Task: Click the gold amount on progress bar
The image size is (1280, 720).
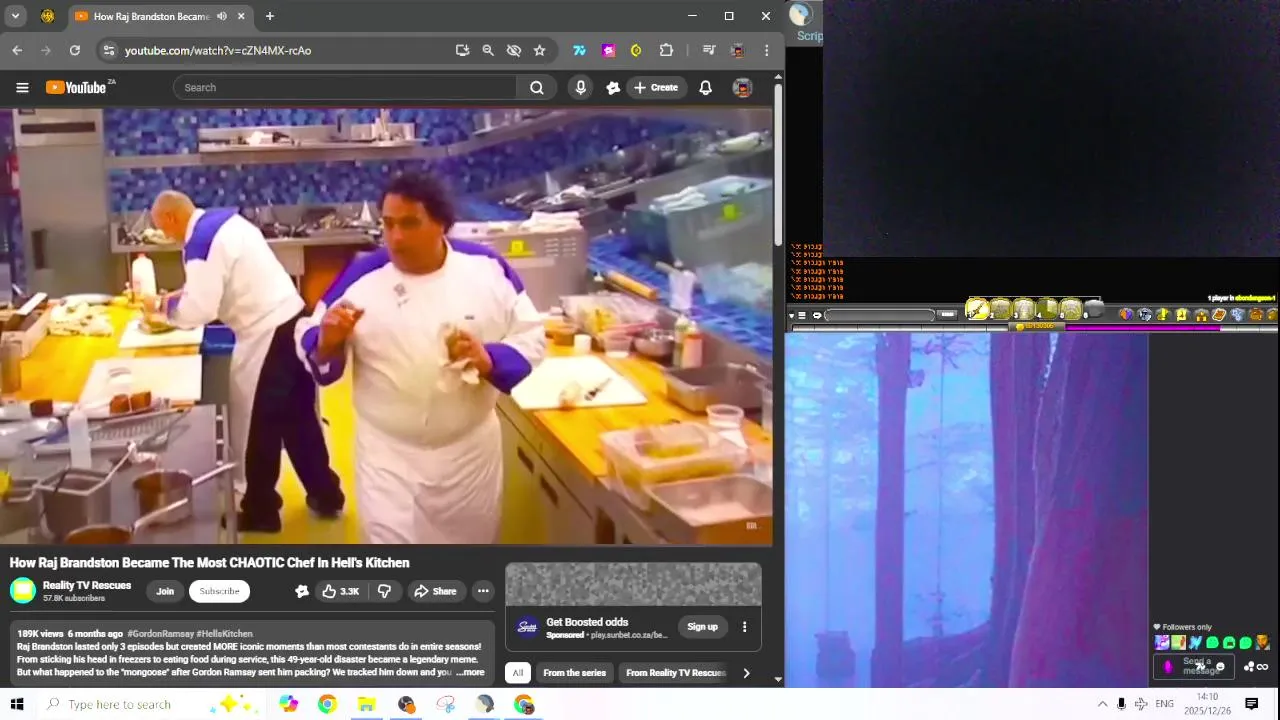Action: click(x=1037, y=327)
